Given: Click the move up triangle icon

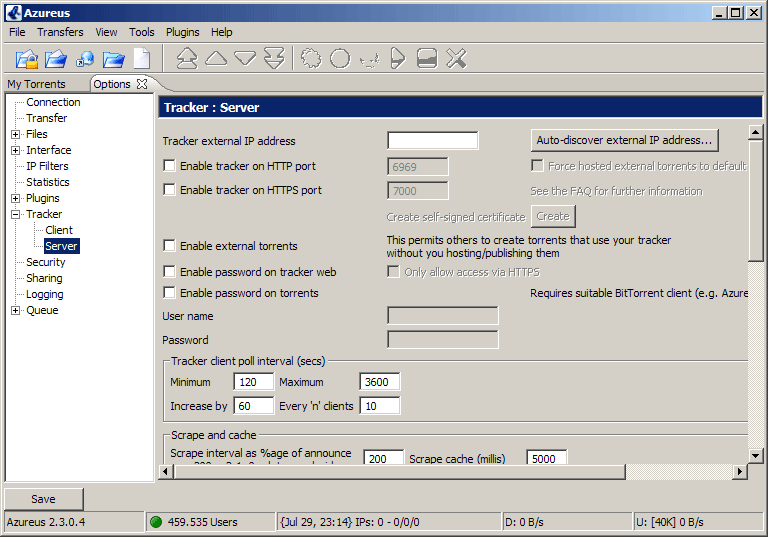Looking at the screenshot, I should pyautogui.click(x=216, y=58).
